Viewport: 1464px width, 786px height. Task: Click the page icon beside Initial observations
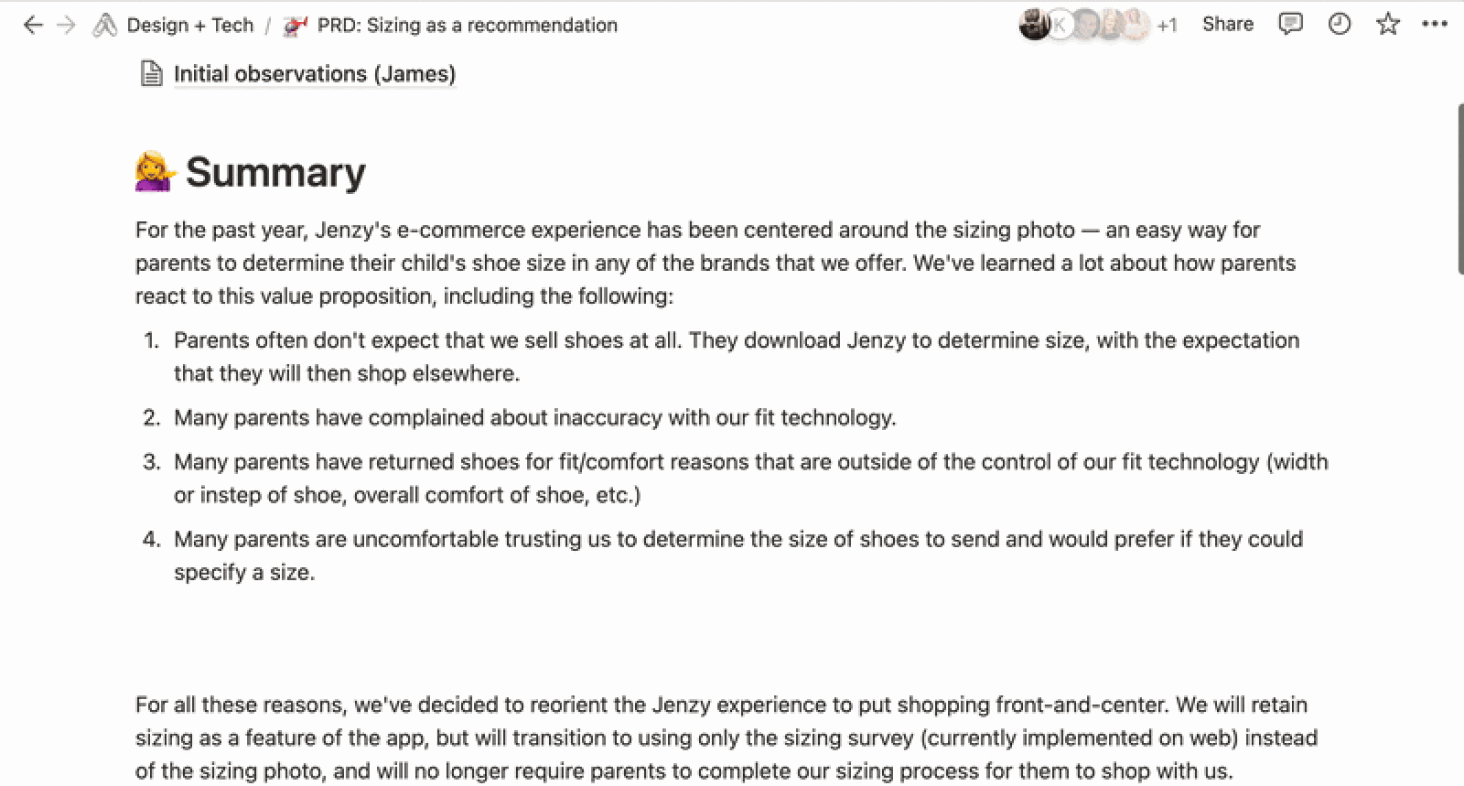(151, 74)
